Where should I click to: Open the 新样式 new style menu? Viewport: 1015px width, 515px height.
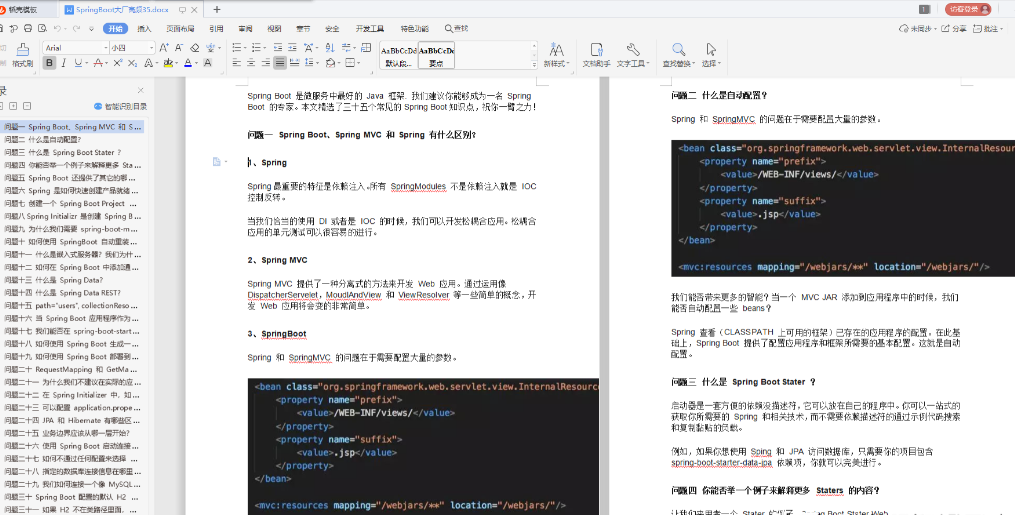(x=556, y=55)
